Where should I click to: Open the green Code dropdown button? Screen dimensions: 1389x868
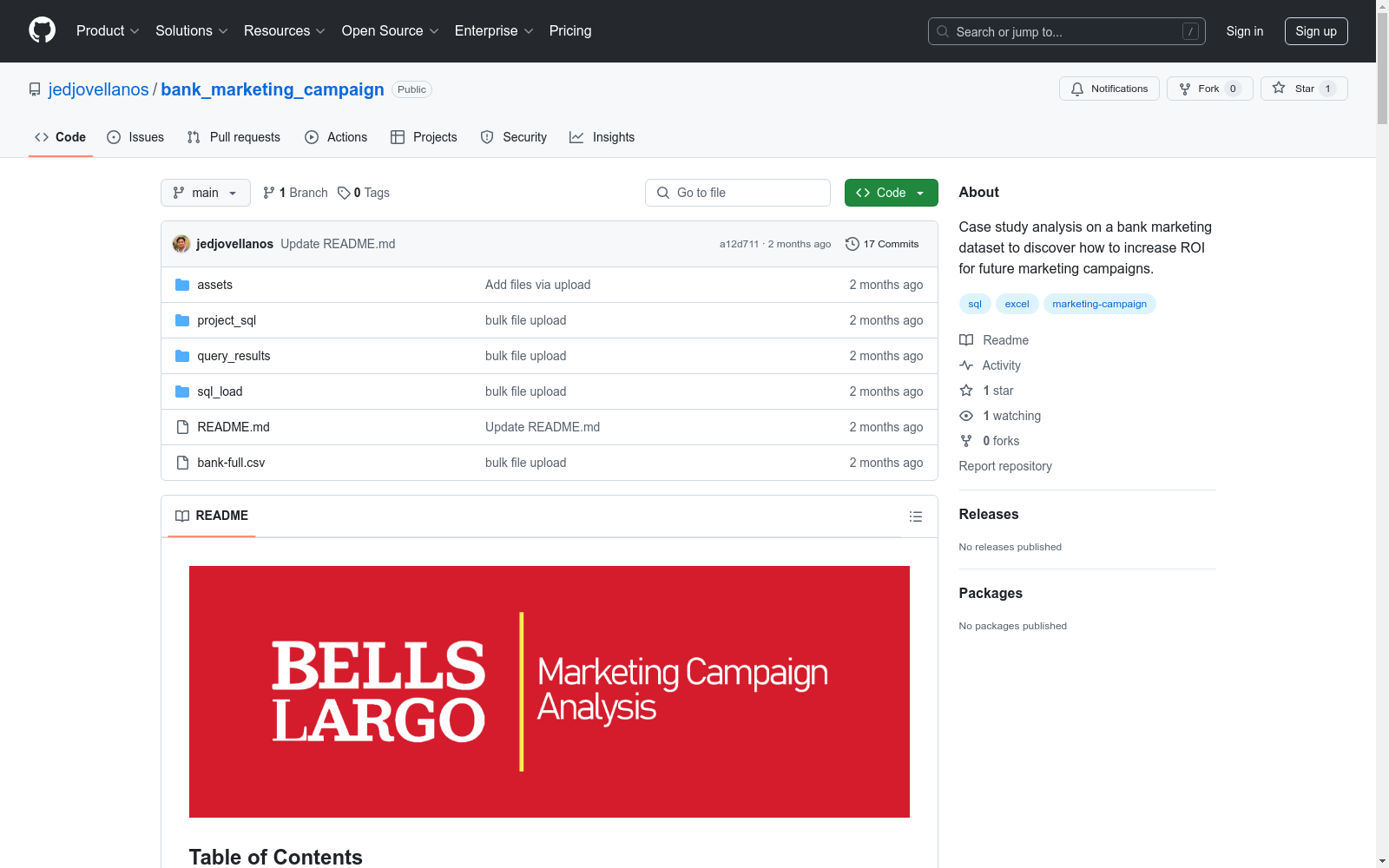[891, 193]
